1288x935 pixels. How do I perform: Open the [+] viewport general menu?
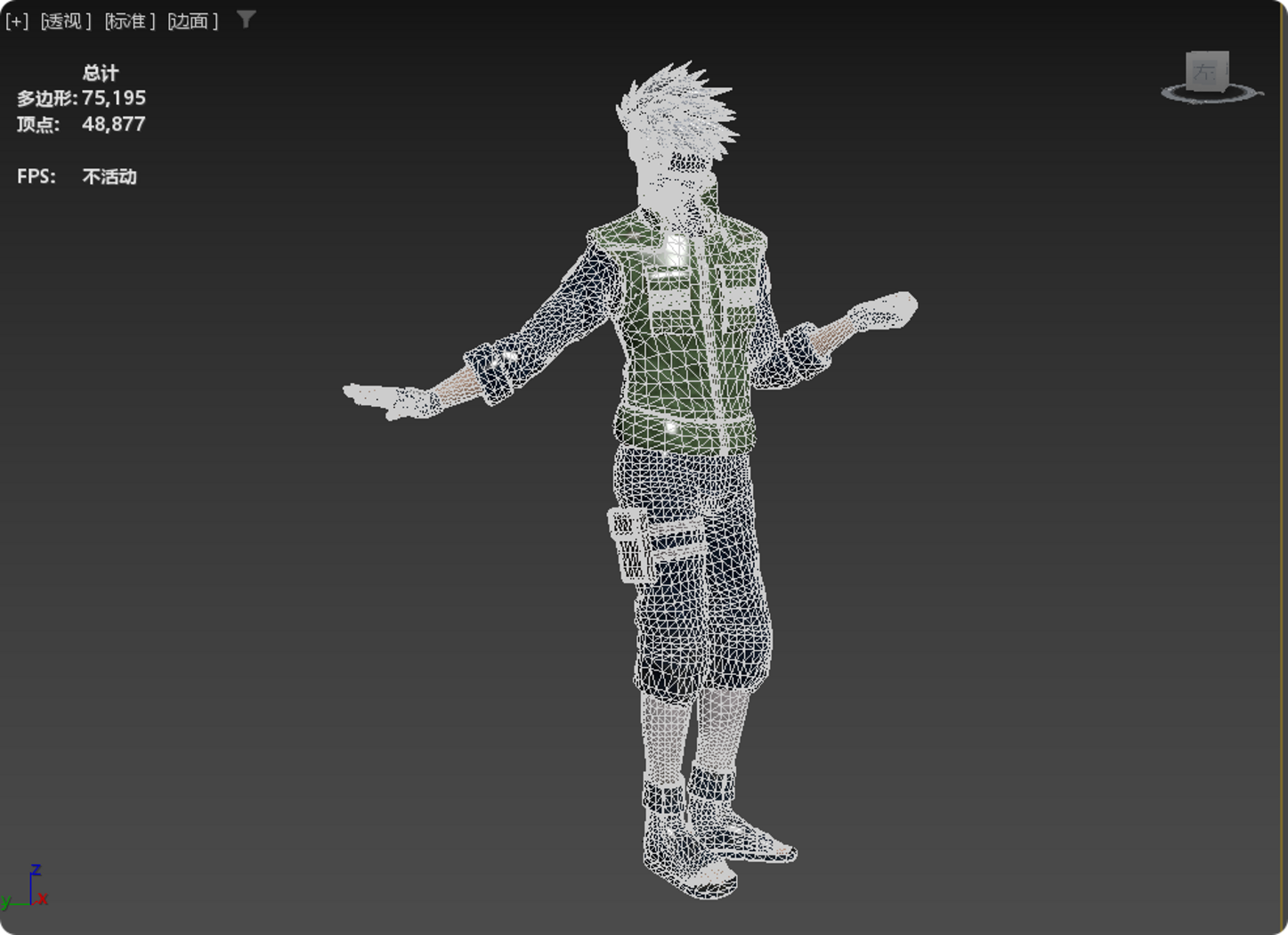[17, 20]
